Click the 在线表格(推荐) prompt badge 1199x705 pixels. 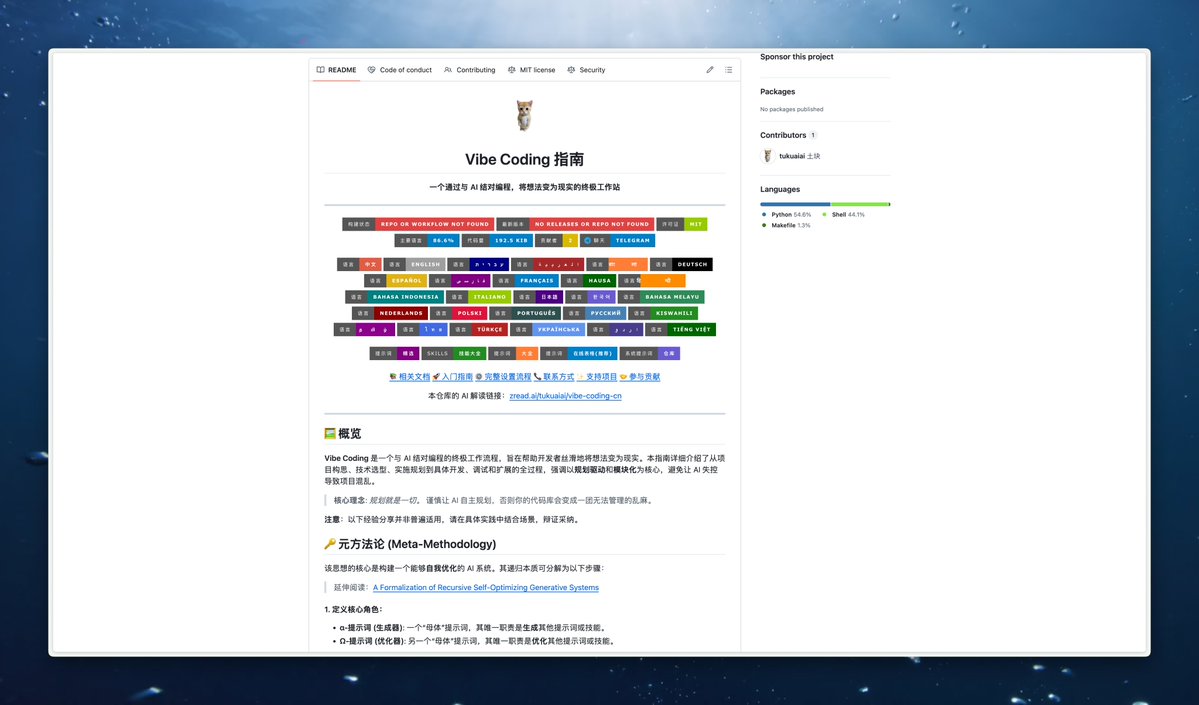pyautogui.click(x=579, y=353)
